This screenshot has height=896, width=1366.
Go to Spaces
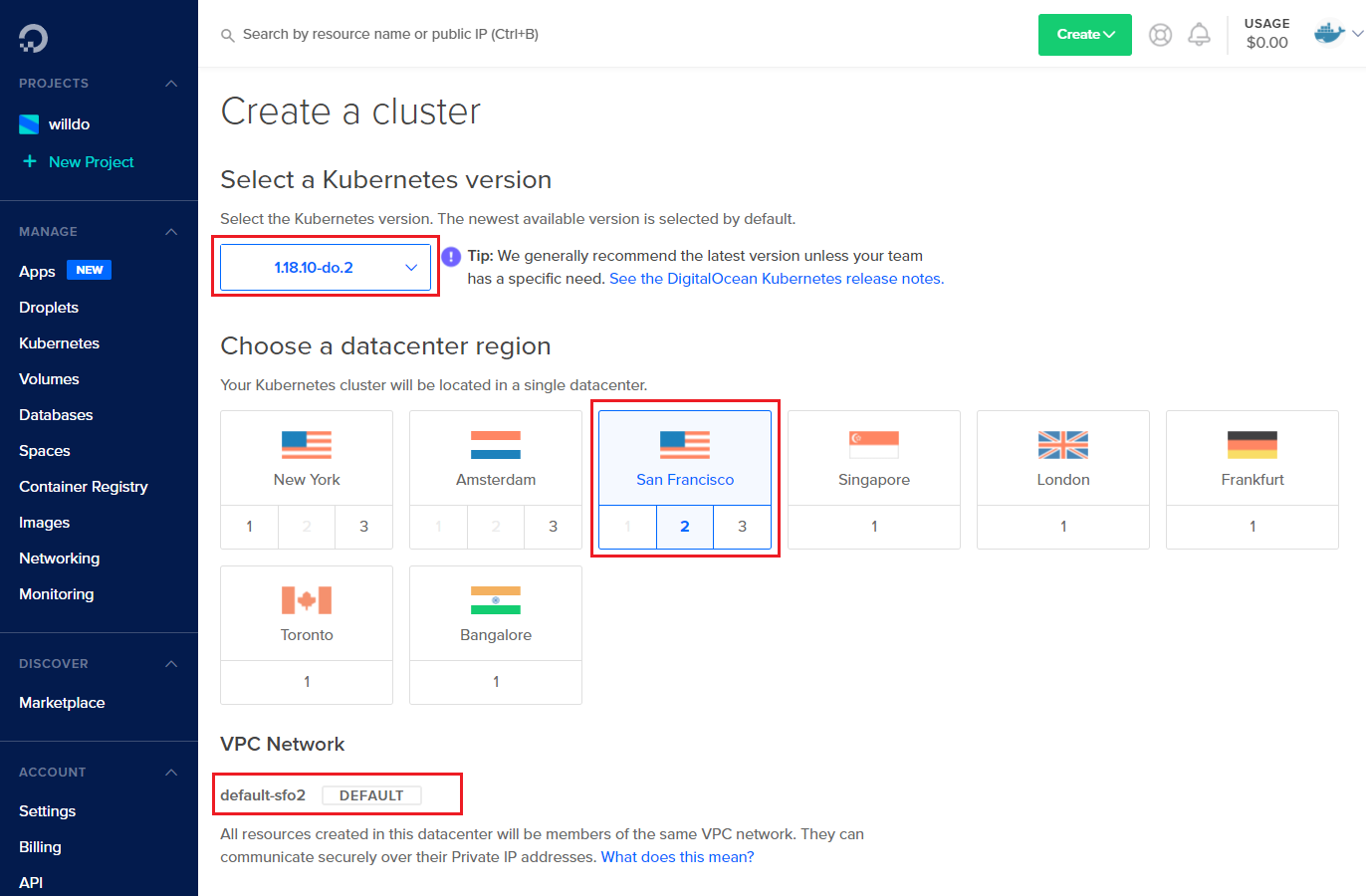pyautogui.click(x=45, y=451)
